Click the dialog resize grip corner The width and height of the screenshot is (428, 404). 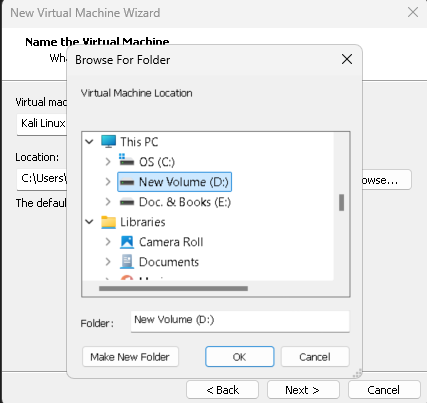357,374
